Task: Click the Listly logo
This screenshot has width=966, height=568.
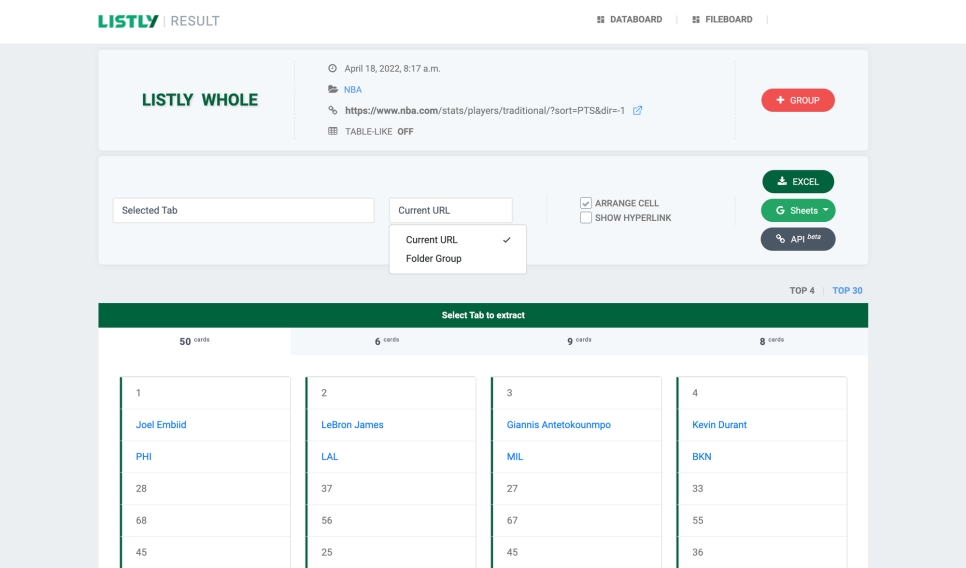Action: tap(128, 21)
